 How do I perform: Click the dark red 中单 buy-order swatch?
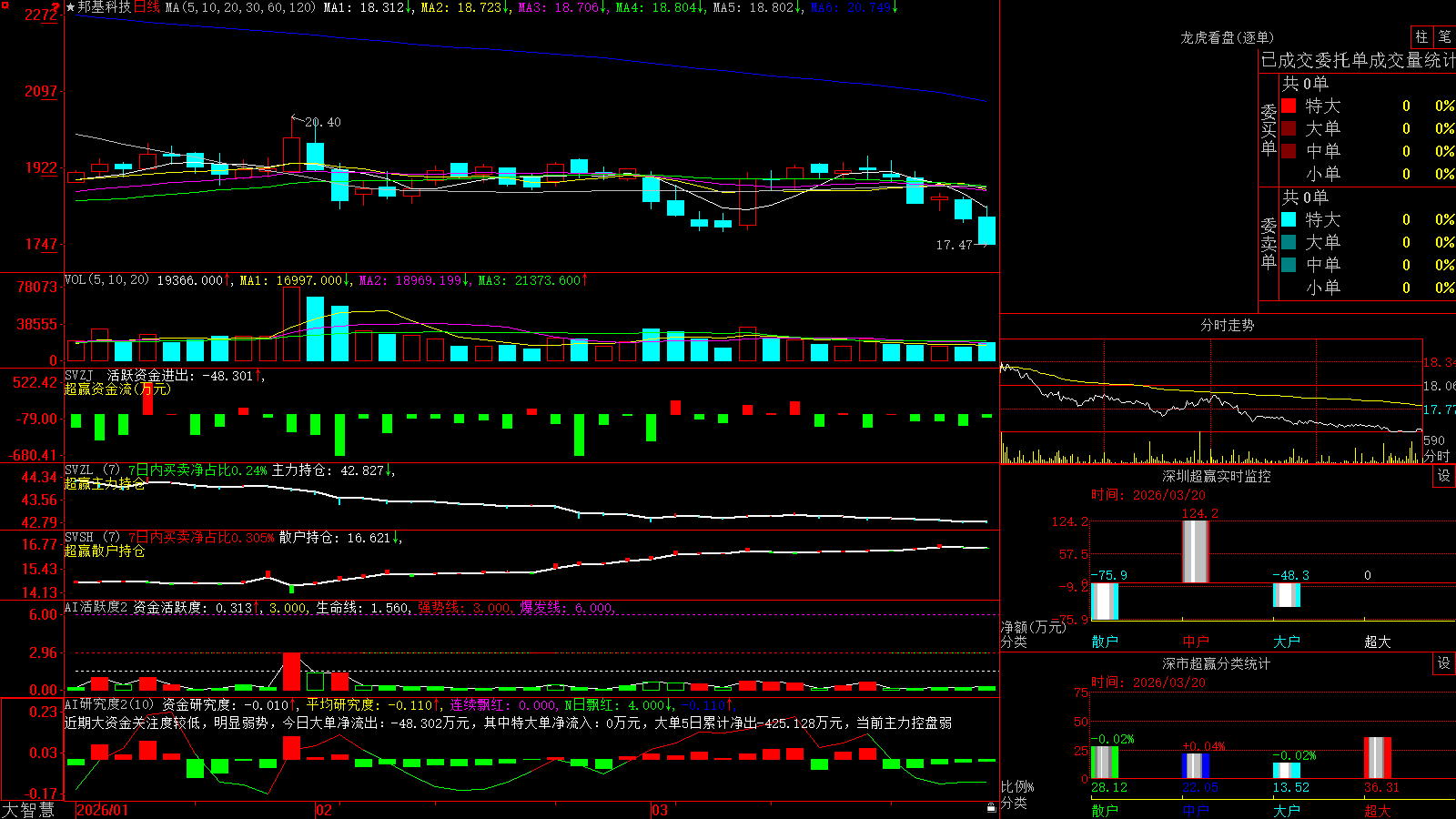tap(1289, 151)
